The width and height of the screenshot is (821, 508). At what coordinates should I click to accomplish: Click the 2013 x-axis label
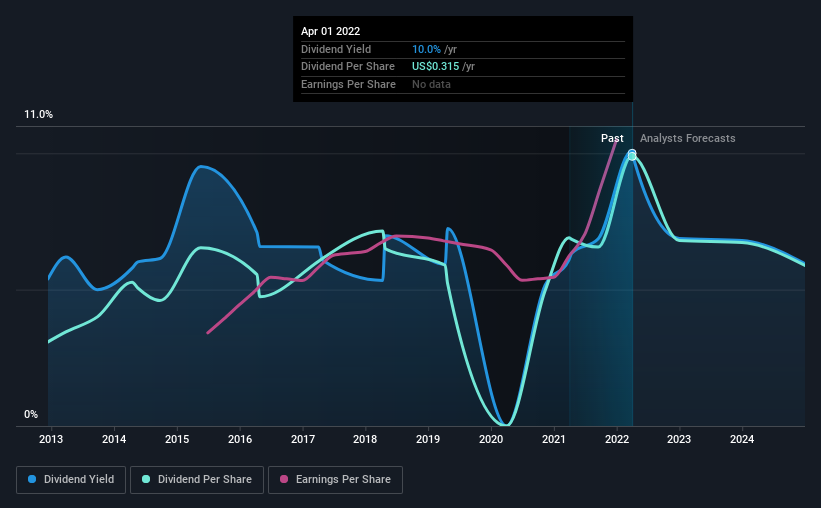point(51,439)
